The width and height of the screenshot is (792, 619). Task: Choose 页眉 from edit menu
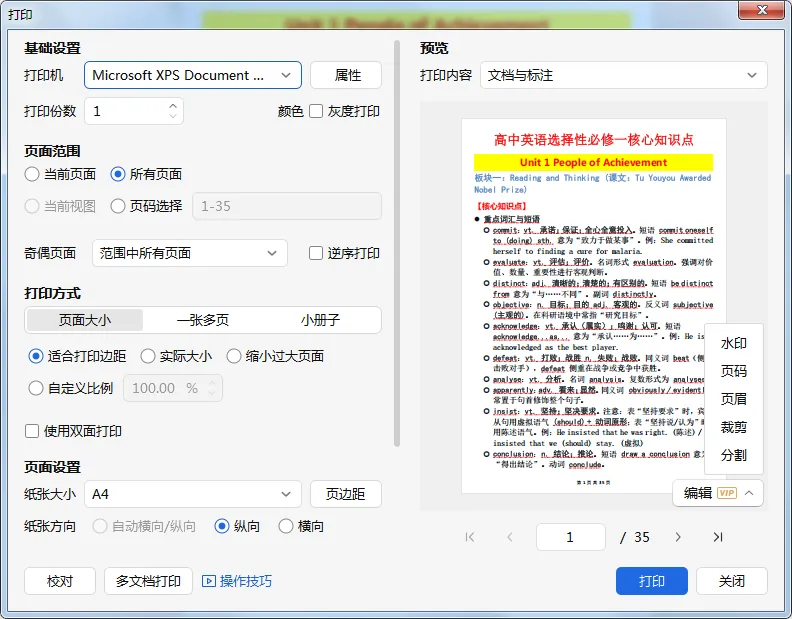(x=733, y=399)
